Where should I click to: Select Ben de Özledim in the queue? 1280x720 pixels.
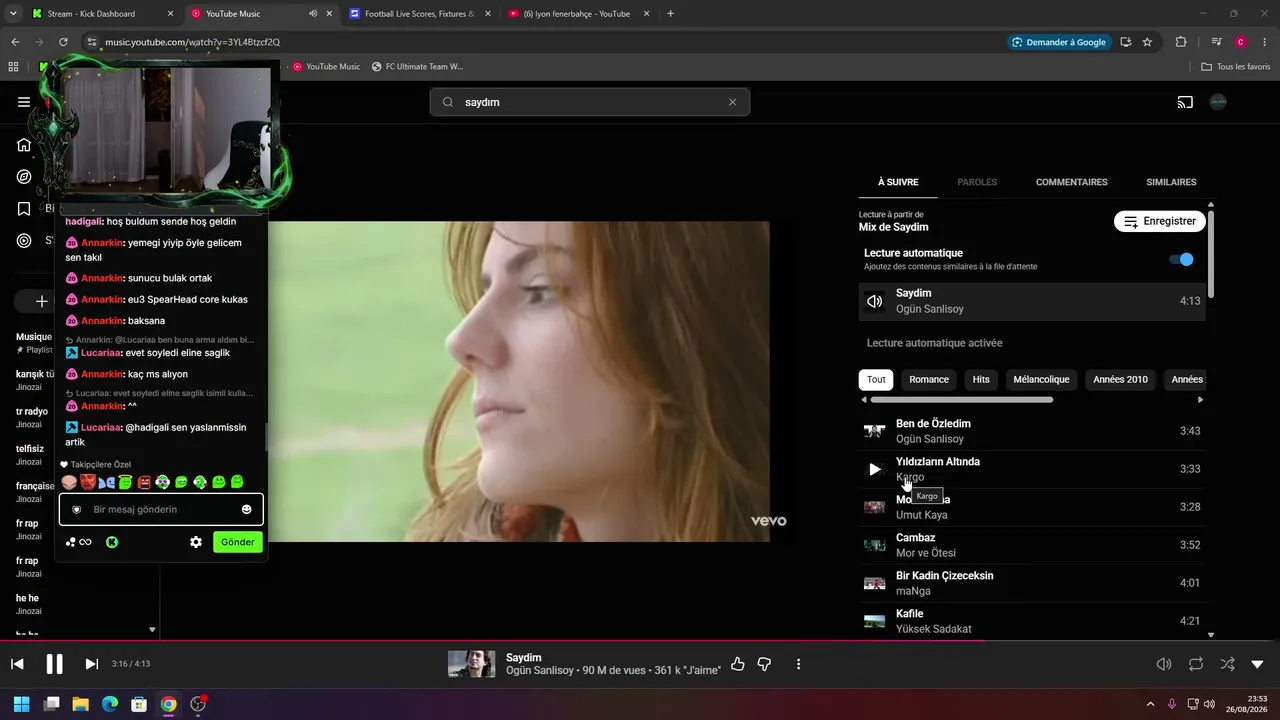pos(1032,431)
